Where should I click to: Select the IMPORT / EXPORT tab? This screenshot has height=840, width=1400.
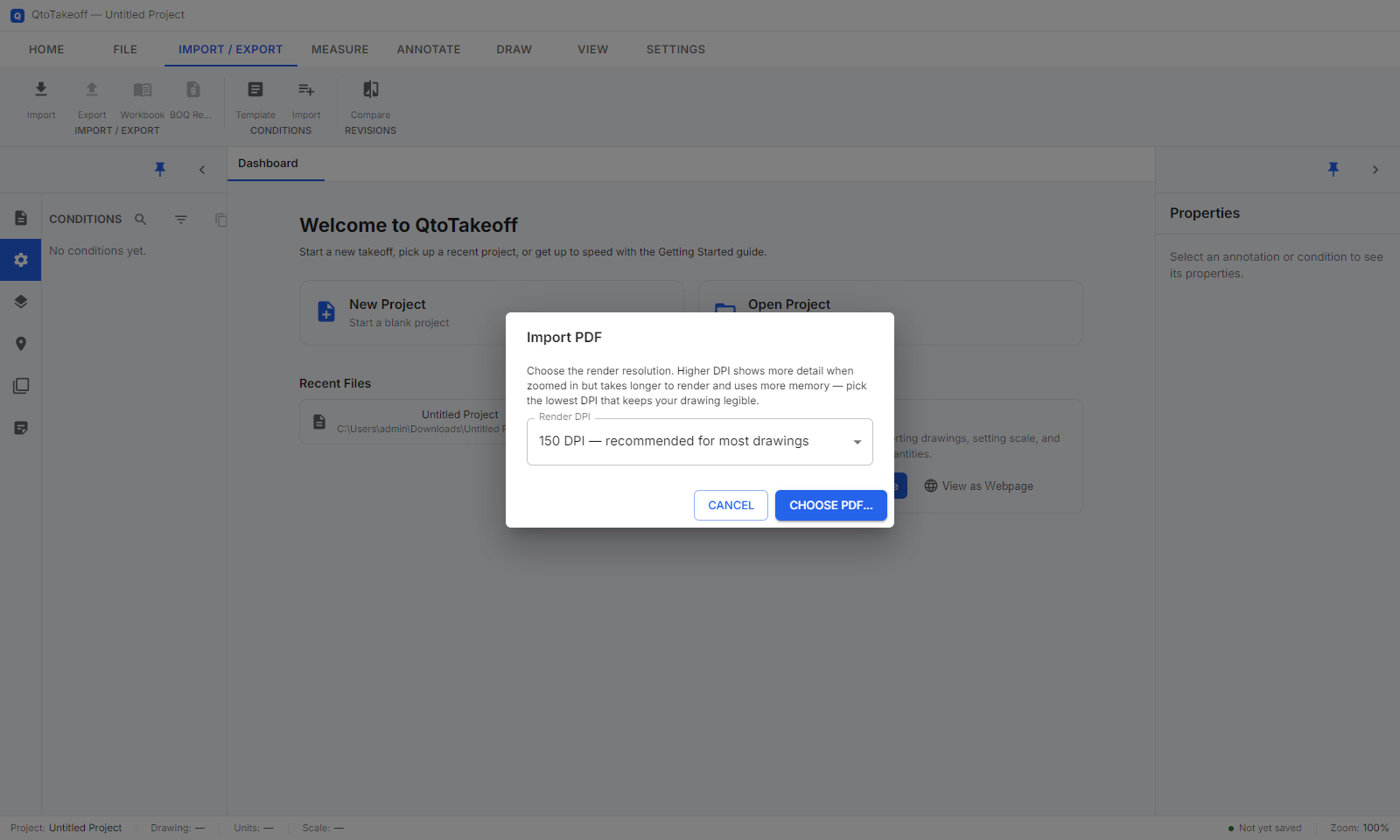(231, 50)
